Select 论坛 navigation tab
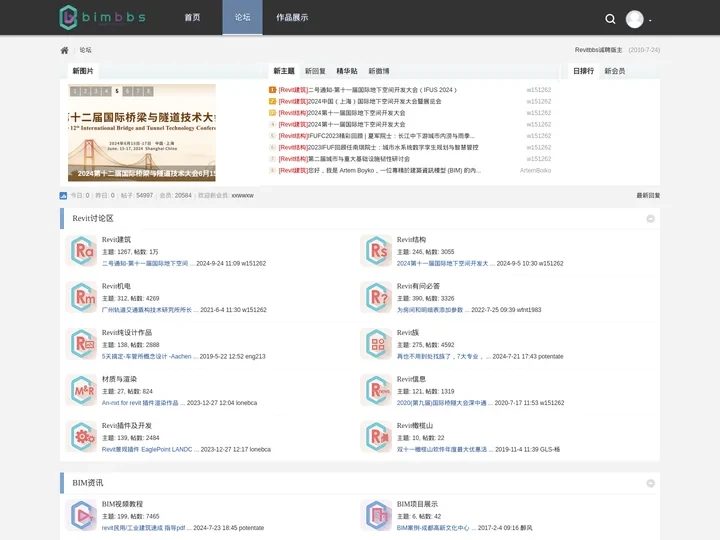 click(x=242, y=17)
